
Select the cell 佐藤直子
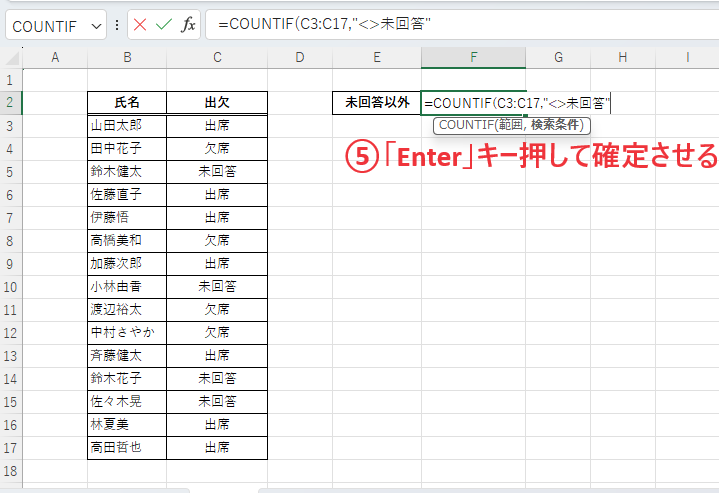(x=127, y=195)
